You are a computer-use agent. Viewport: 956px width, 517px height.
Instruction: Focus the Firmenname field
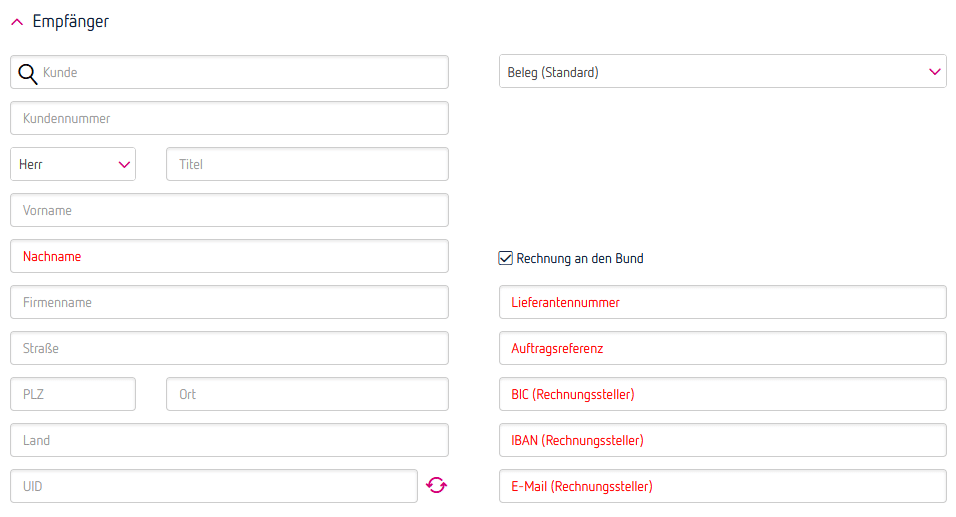pyautogui.click(x=229, y=302)
